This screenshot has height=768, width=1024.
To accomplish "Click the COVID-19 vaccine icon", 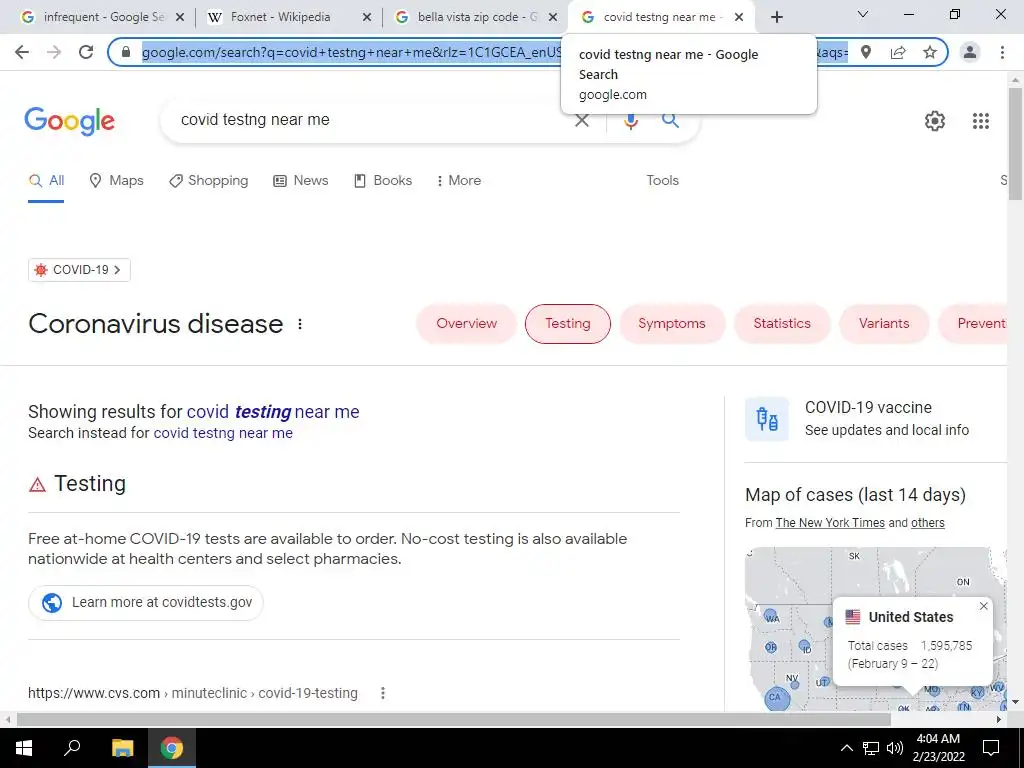I will pos(767,419).
